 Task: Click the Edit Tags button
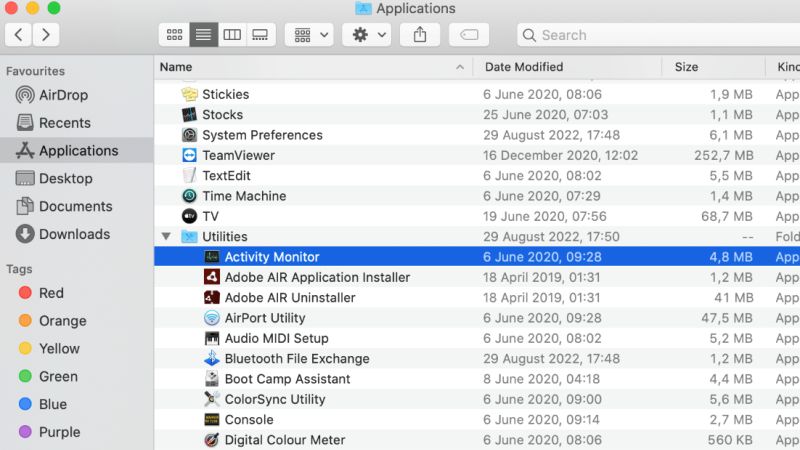coord(469,35)
